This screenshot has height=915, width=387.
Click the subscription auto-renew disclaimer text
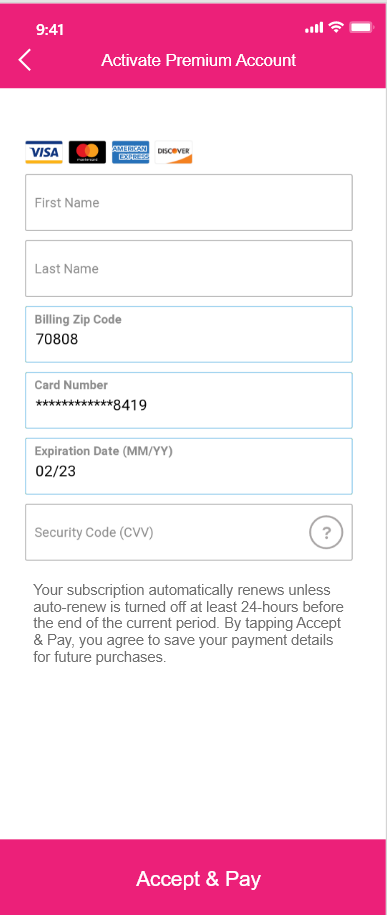click(x=189, y=623)
